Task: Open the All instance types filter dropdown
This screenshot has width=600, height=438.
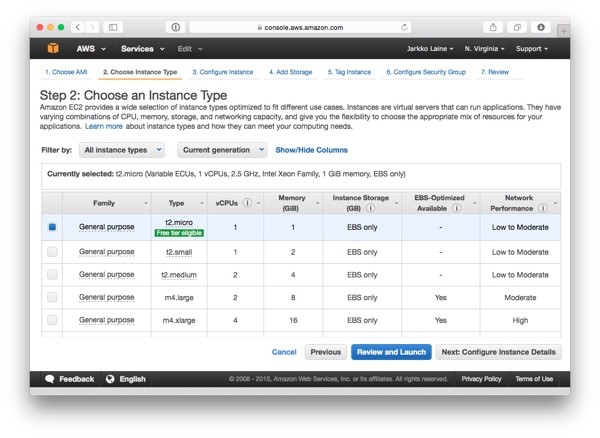Action: [122, 150]
